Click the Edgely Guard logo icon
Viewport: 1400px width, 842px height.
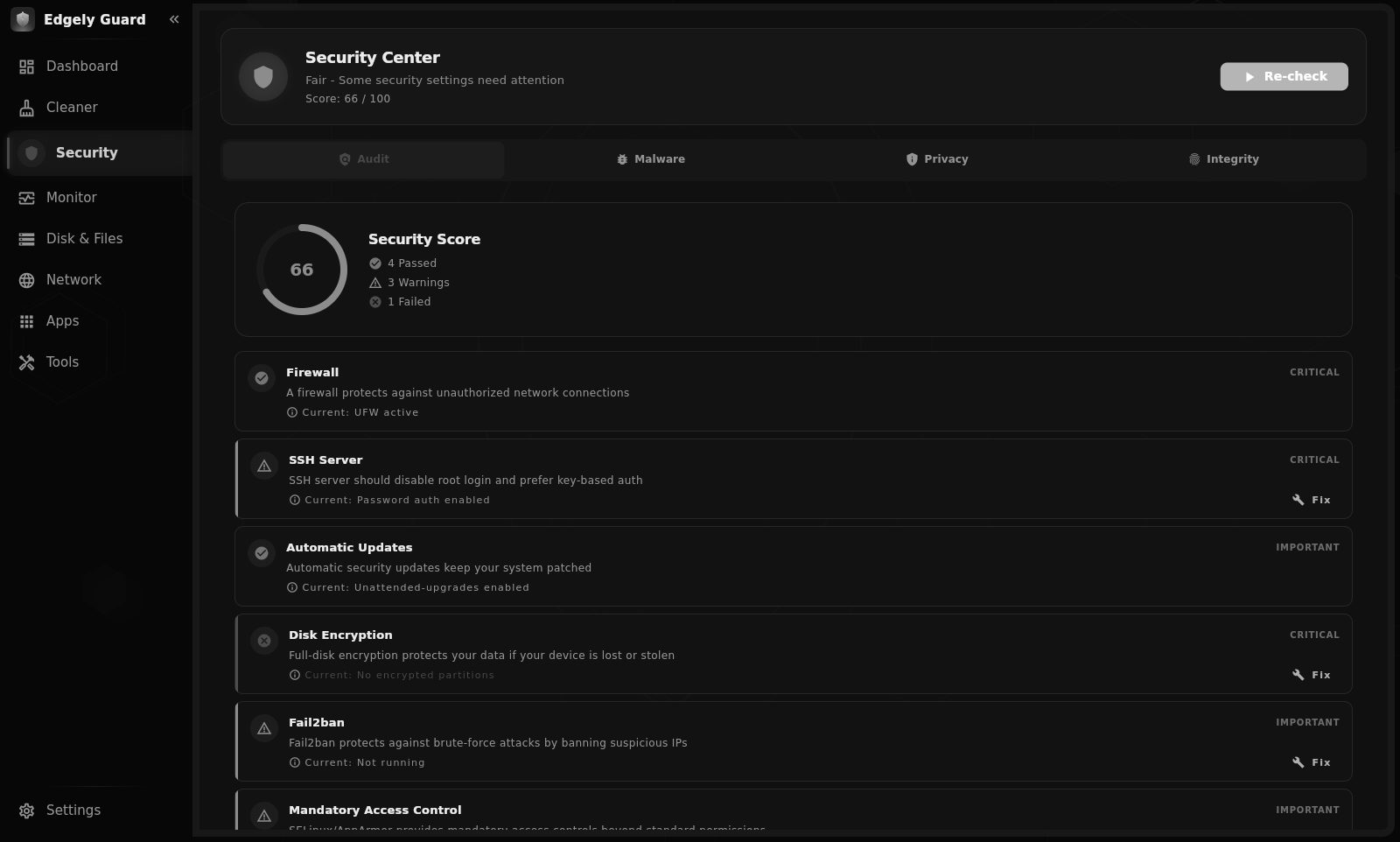pyautogui.click(x=23, y=19)
